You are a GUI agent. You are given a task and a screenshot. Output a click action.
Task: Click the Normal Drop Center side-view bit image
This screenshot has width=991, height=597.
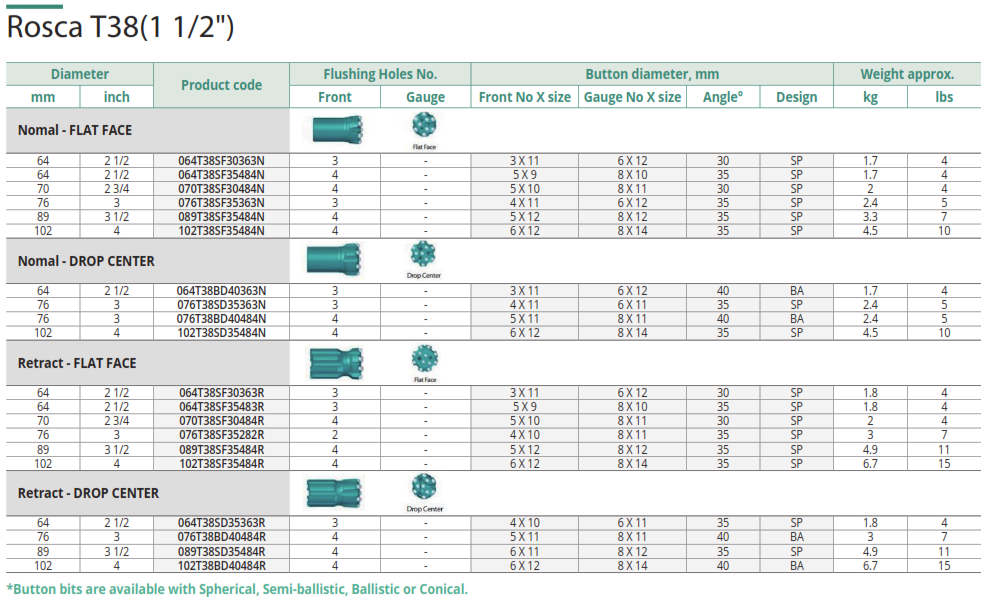point(334,260)
